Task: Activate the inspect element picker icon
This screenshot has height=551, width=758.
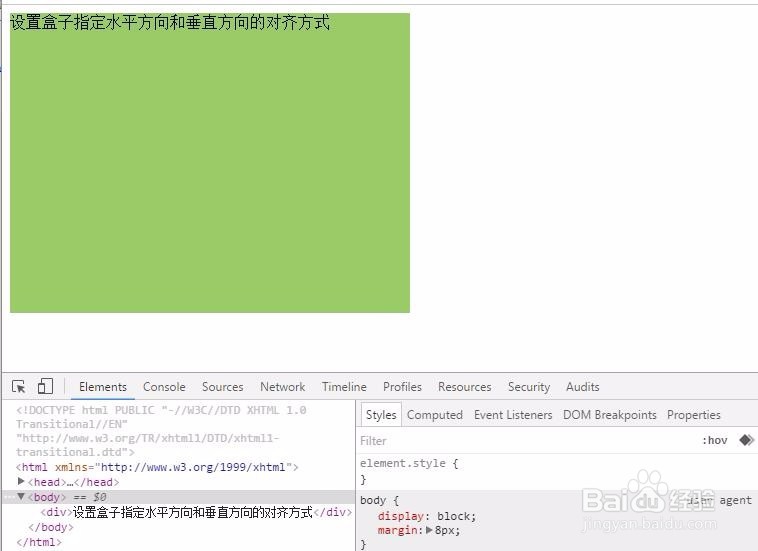Action: pyautogui.click(x=19, y=387)
